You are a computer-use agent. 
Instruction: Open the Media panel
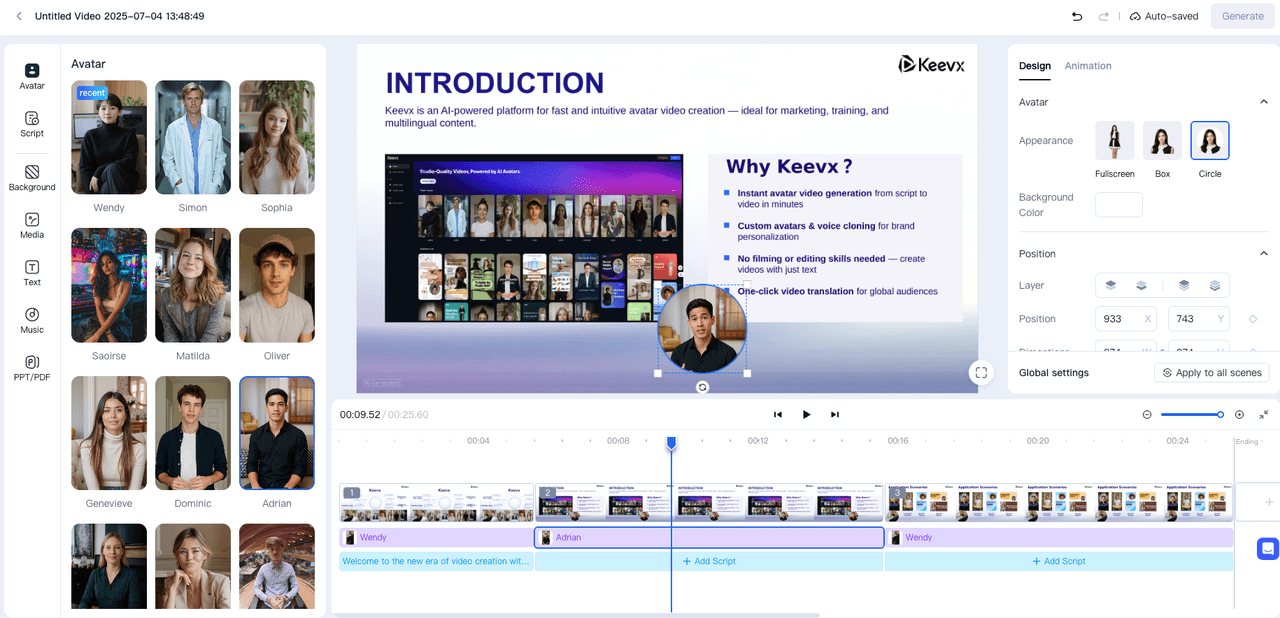(32, 225)
